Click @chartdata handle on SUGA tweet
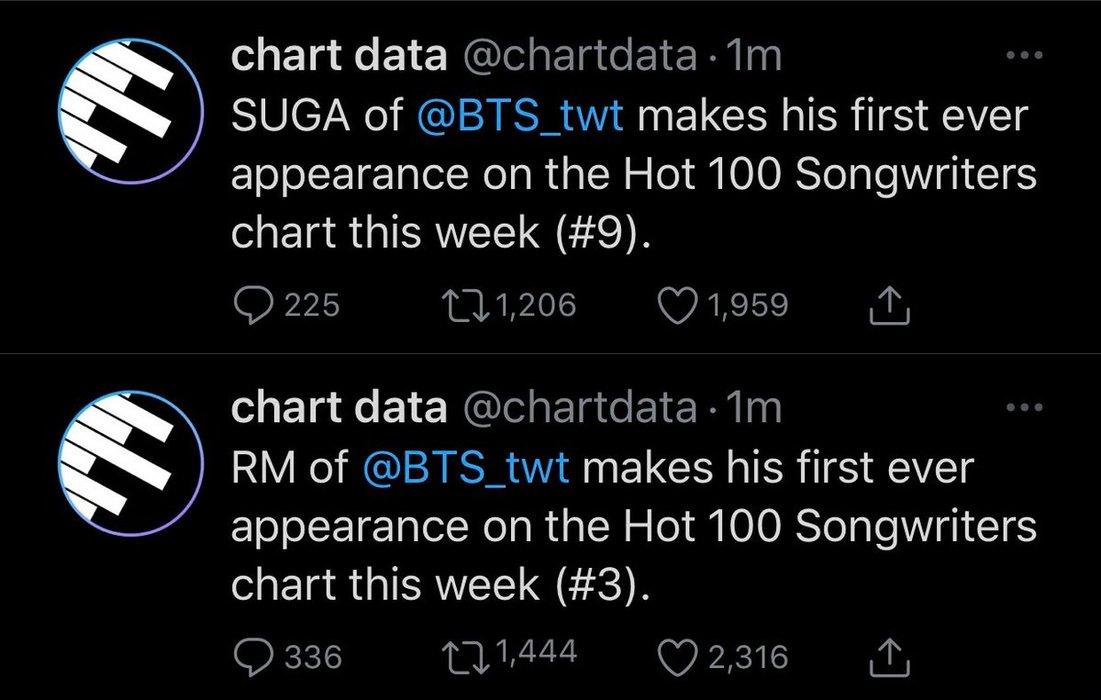The image size is (1101, 700). [x=577, y=56]
